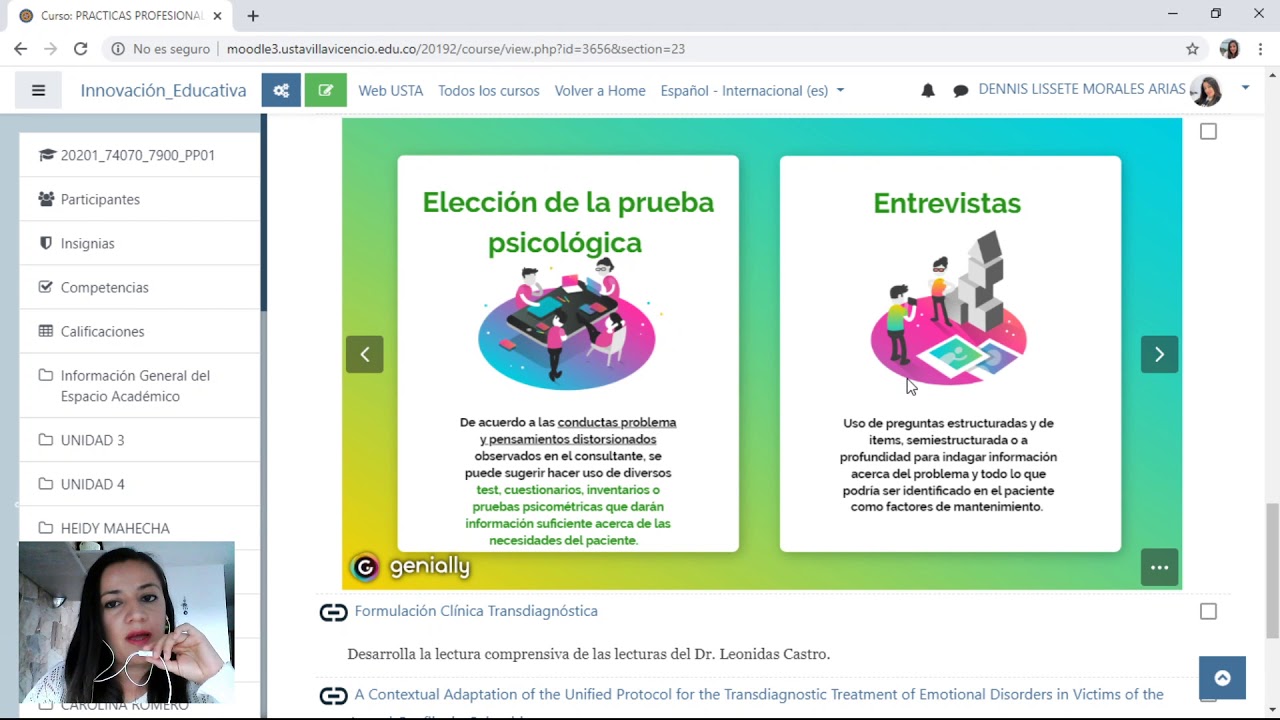The height and width of the screenshot is (720, 1280).
Task: View site info "No es seguro" icon
Action: (x=118, y=48)
